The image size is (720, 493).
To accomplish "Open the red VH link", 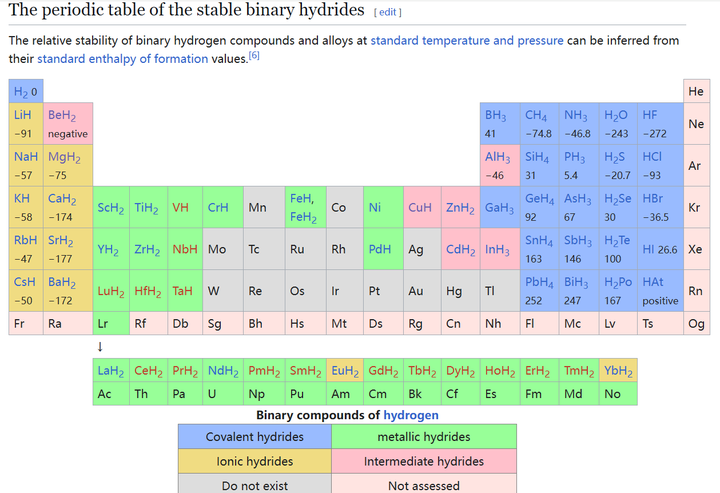I will click(x=180, y=207).
